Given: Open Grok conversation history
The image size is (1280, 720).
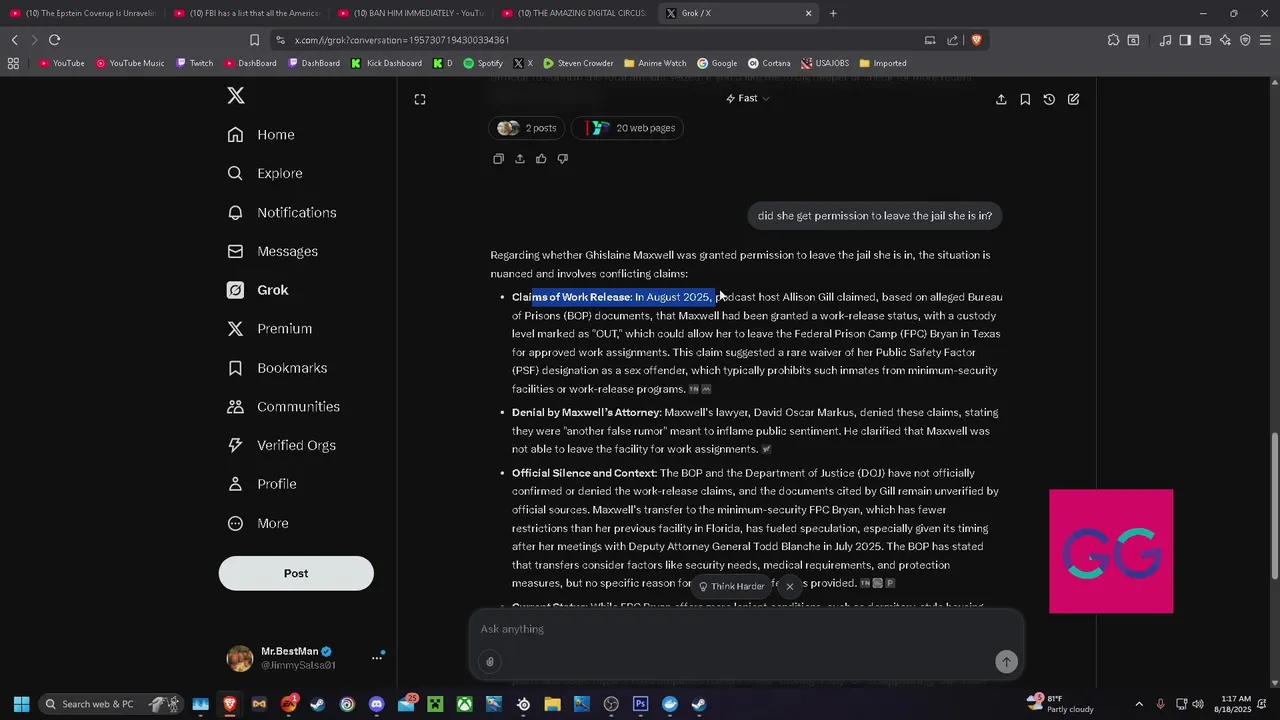Looking at the screenshot, I should (x=1049, y=99).
